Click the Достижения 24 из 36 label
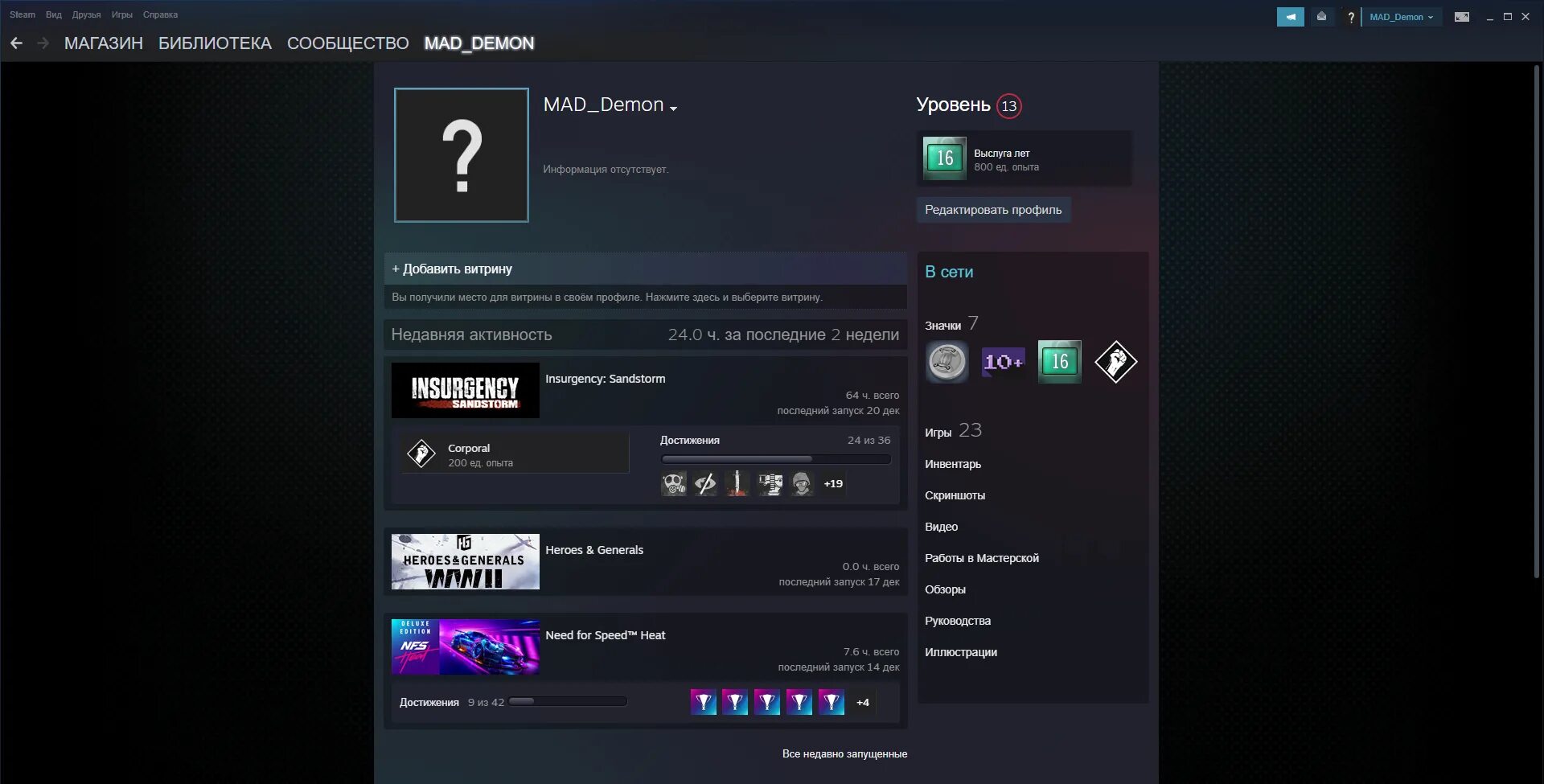The height and width of the screenshot is (784, 1544). point(775,440)
